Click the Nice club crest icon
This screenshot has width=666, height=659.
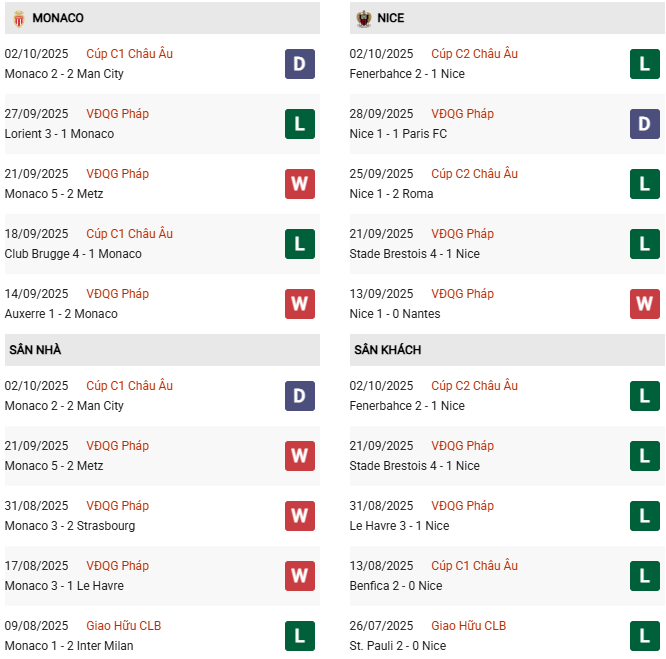coord(364,18)
